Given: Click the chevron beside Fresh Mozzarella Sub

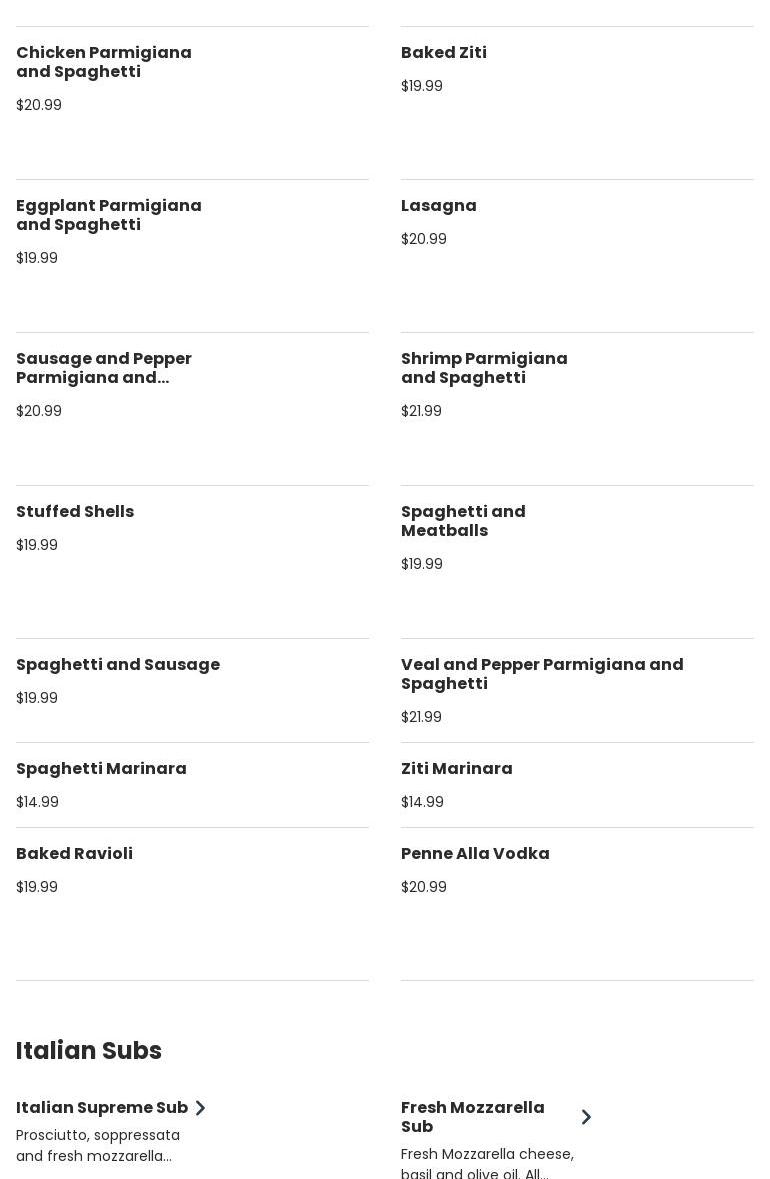Looking at the screenshot, I should (586, 1117).
